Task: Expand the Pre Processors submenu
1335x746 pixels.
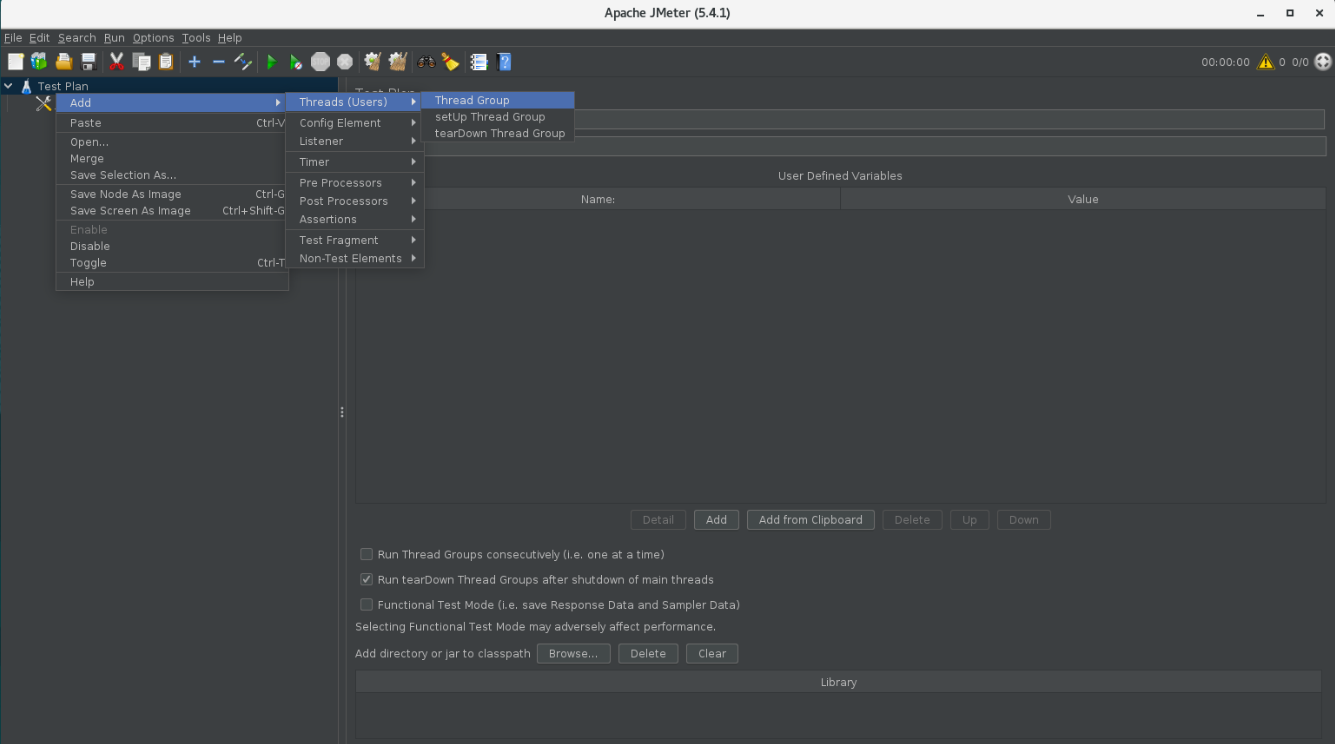Action: point(355,183)
